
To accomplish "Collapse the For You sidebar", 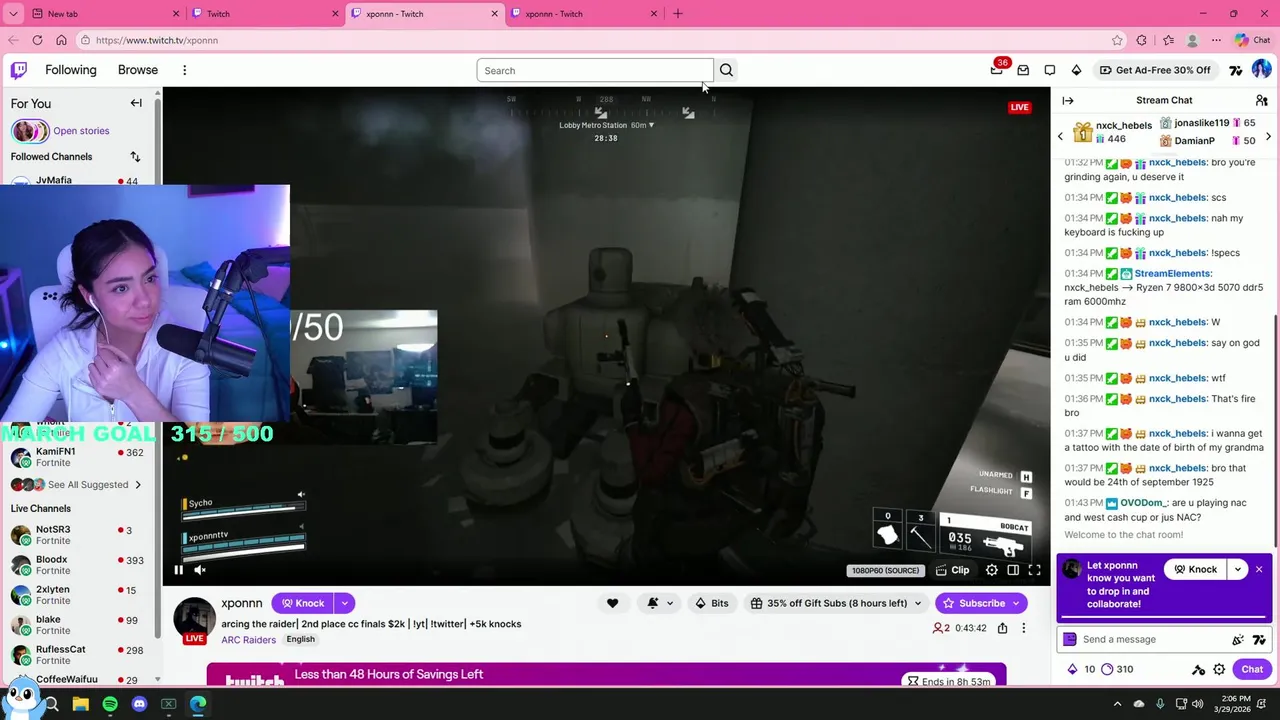I will pyautogui.click(x=136, y=103).
